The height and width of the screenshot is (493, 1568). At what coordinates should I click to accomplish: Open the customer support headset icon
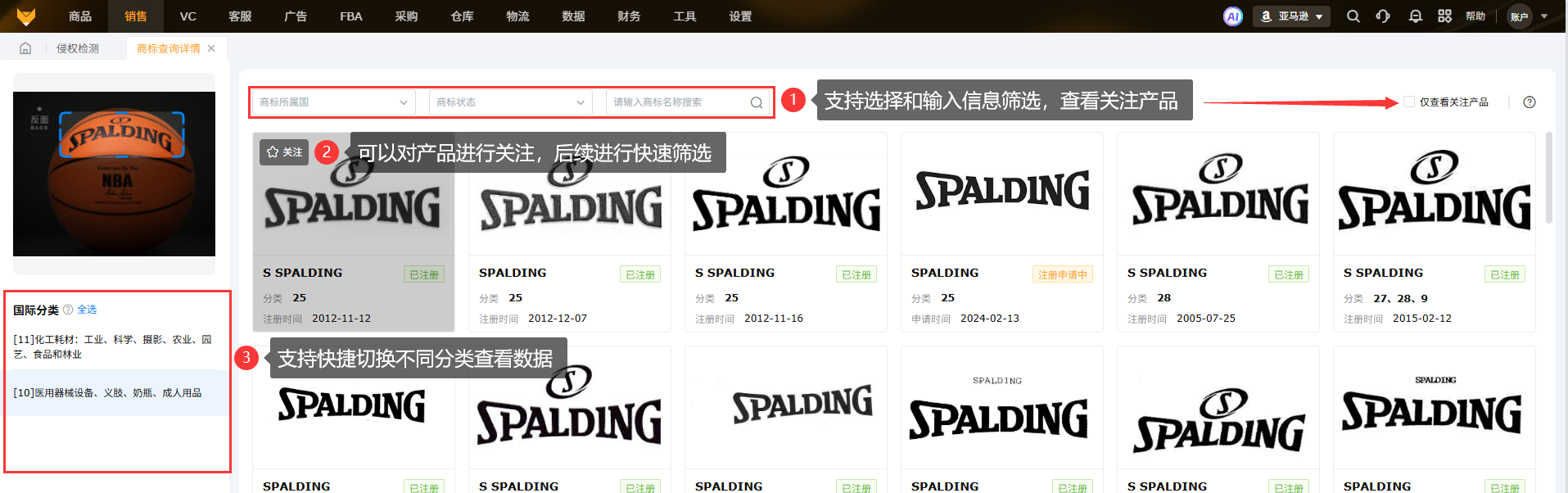pos(1383,16)
